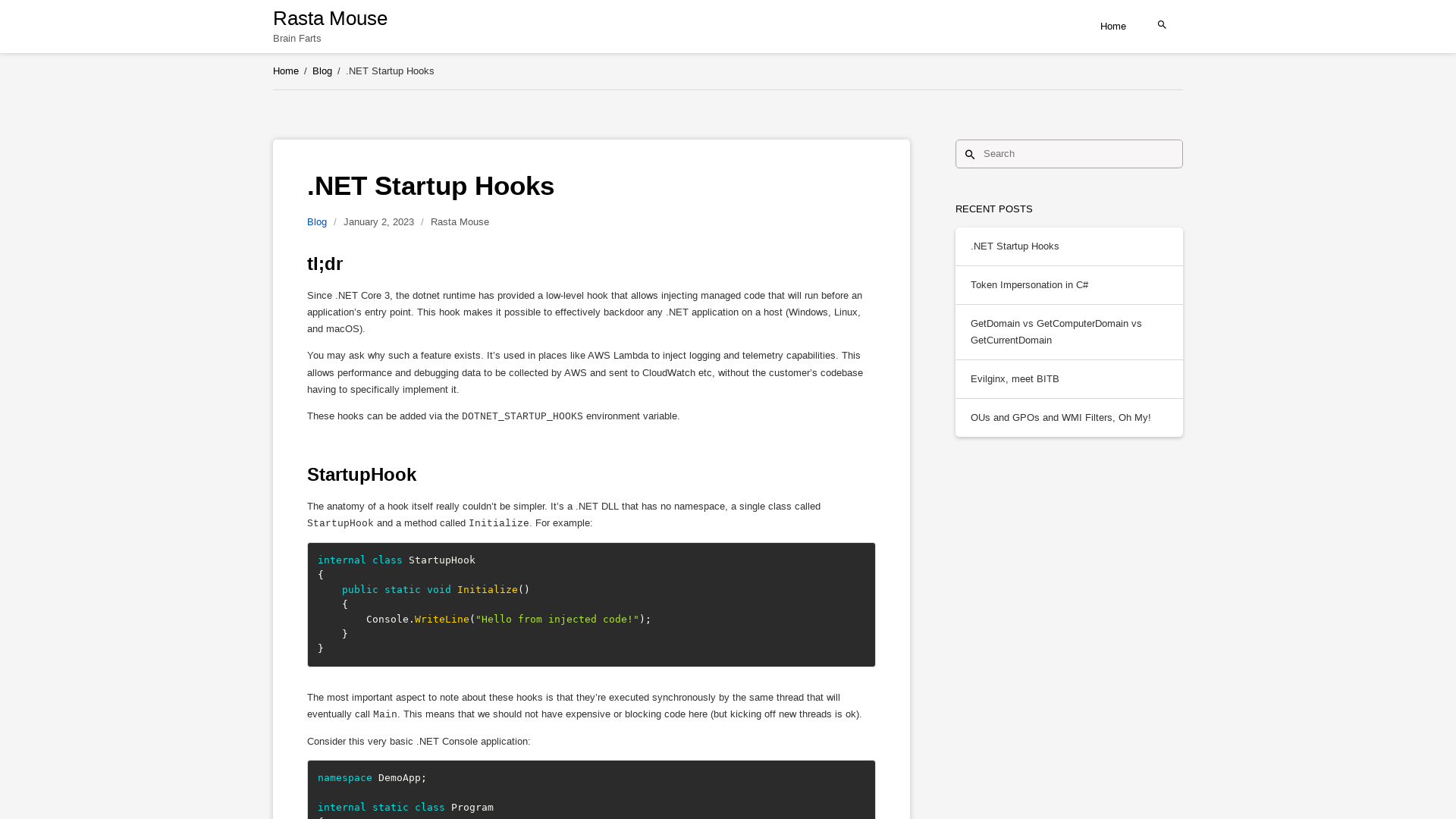Click the Brain Farts subtitle text

pyautogui.click(x=297, y=38)
